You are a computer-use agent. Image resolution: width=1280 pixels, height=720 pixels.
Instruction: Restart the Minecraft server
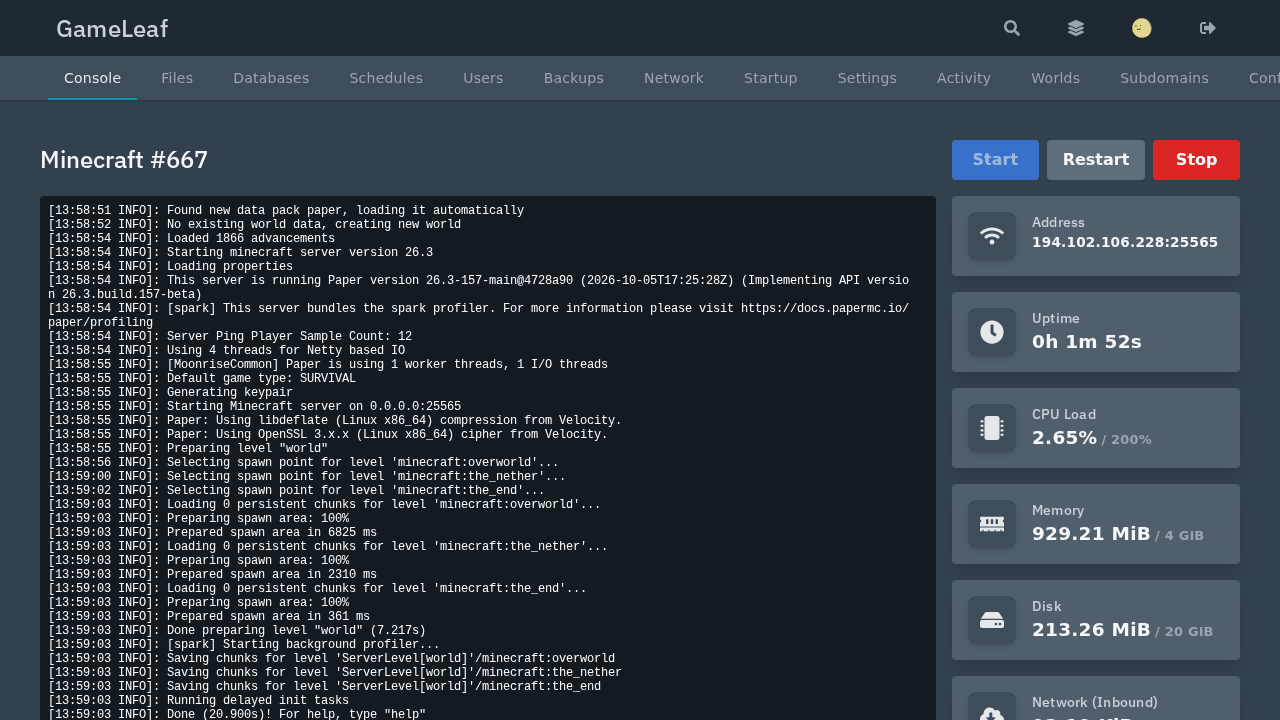(x=1096, y=160)
